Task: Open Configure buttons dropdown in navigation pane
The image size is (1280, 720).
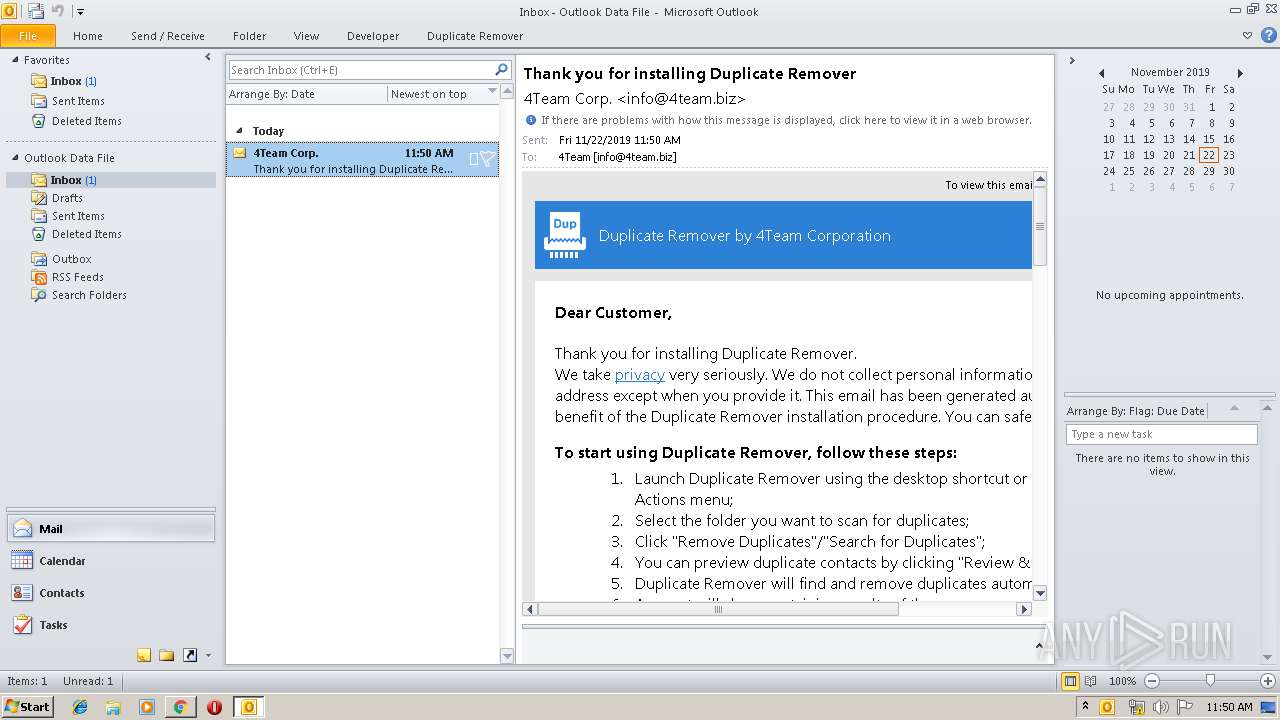Action: click(208, 656)
